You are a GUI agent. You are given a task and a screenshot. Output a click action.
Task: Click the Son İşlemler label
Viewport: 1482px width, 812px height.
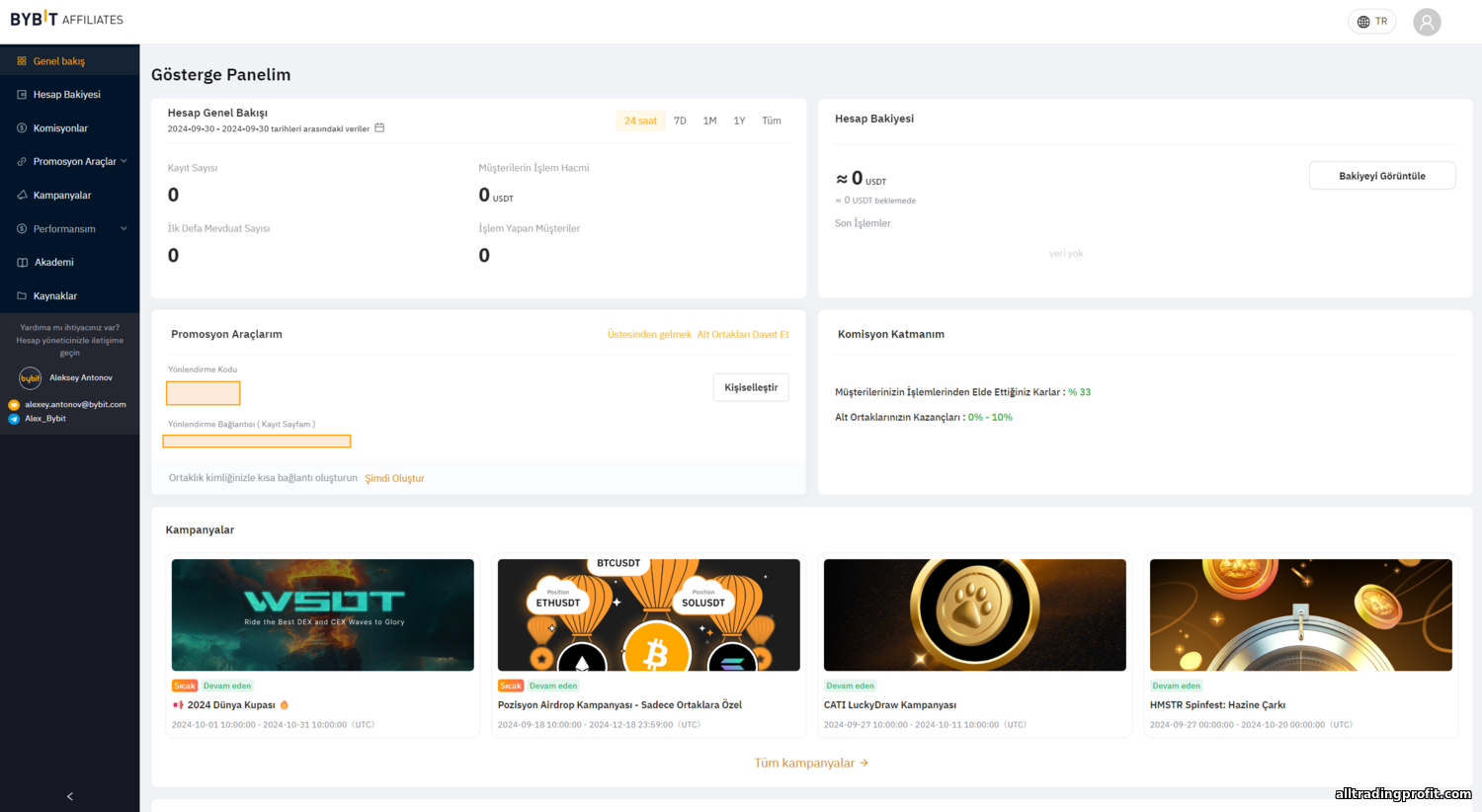[863, 223]
